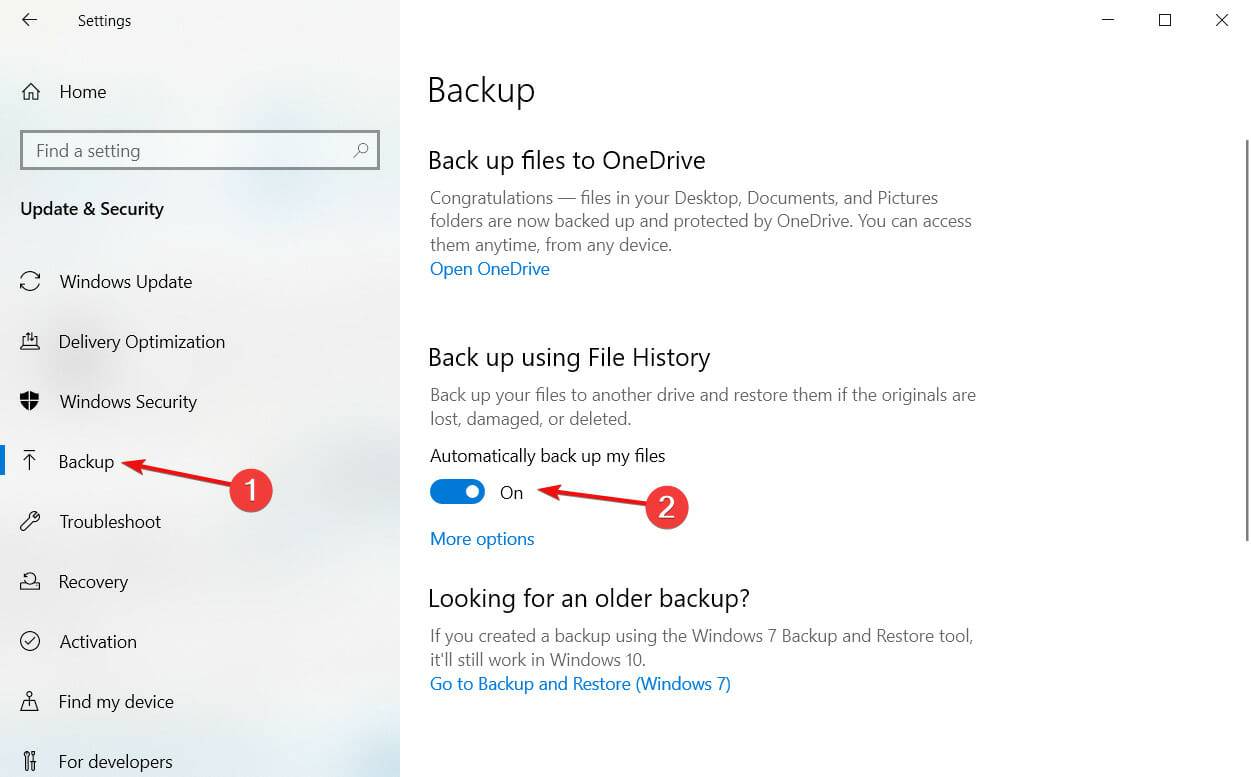Click More options under File History
Image resolution: width=1251 pixels, height=777 pixels.
[x=482, y=538]
